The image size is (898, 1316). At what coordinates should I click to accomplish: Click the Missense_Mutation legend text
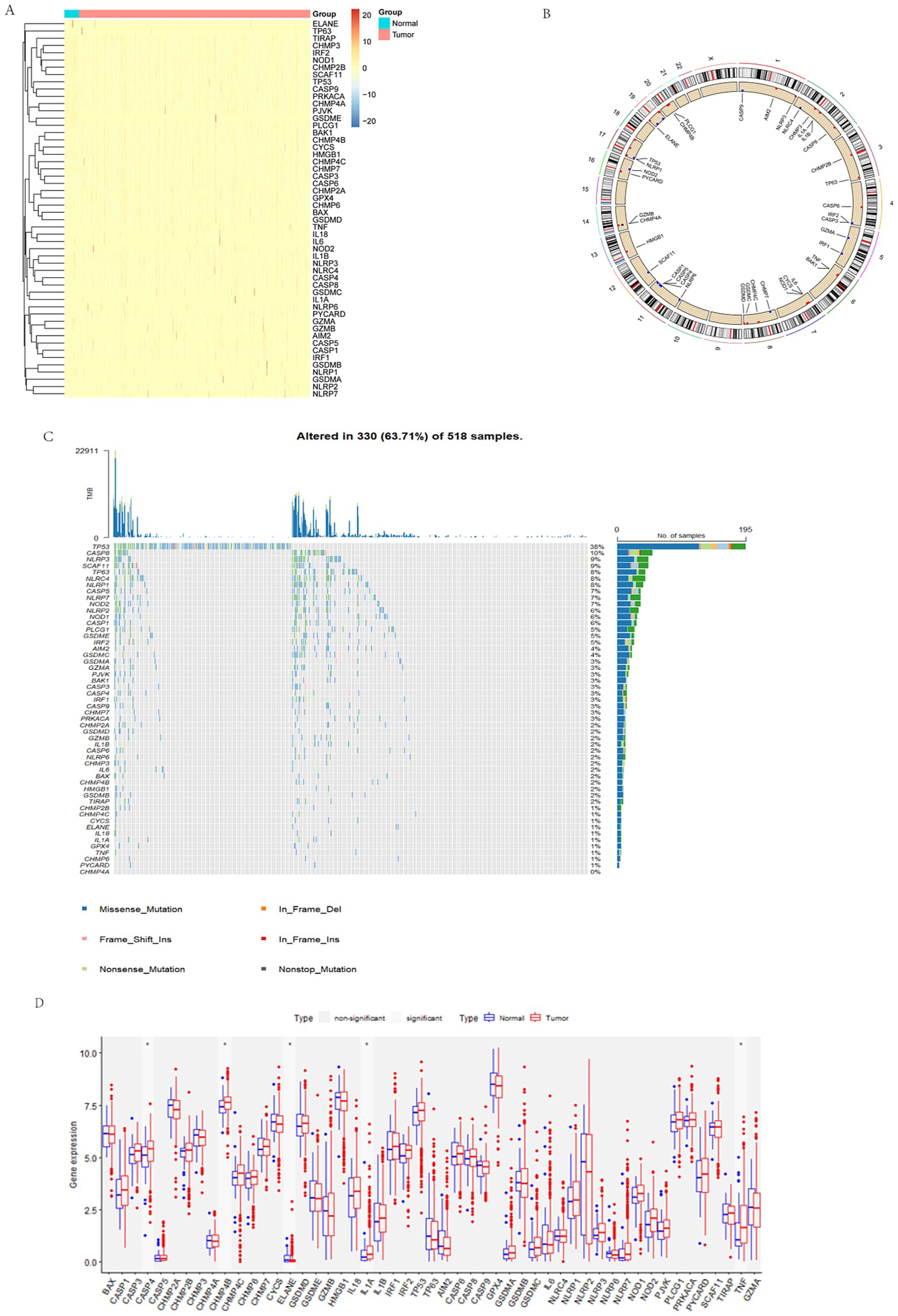[141, 910]
